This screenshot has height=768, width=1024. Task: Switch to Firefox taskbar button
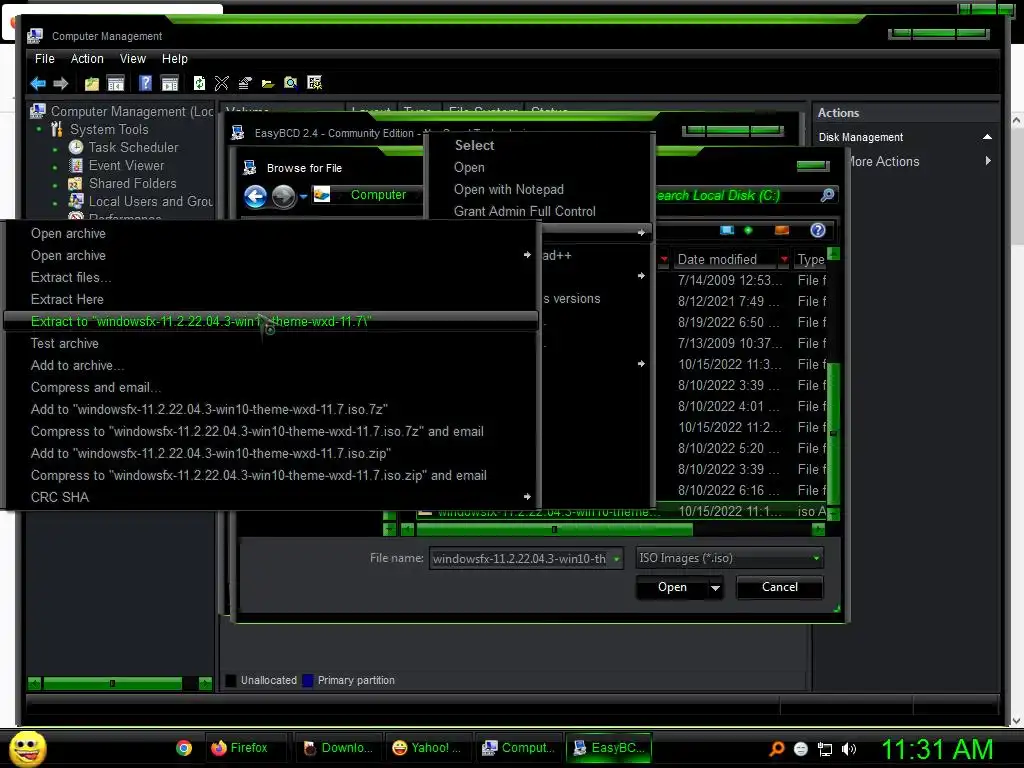246,748
